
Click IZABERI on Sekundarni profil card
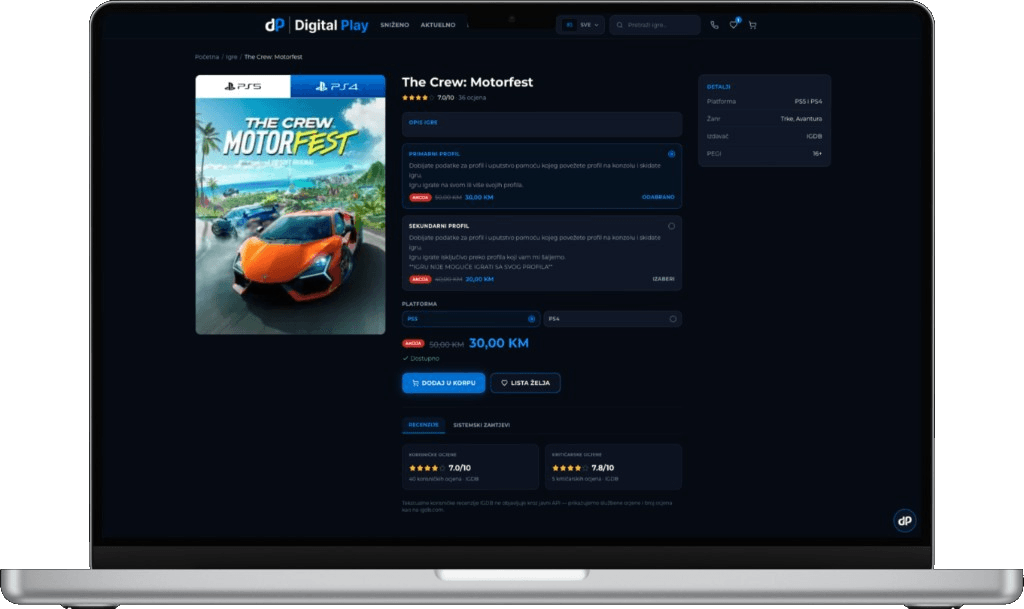[663, 279]
